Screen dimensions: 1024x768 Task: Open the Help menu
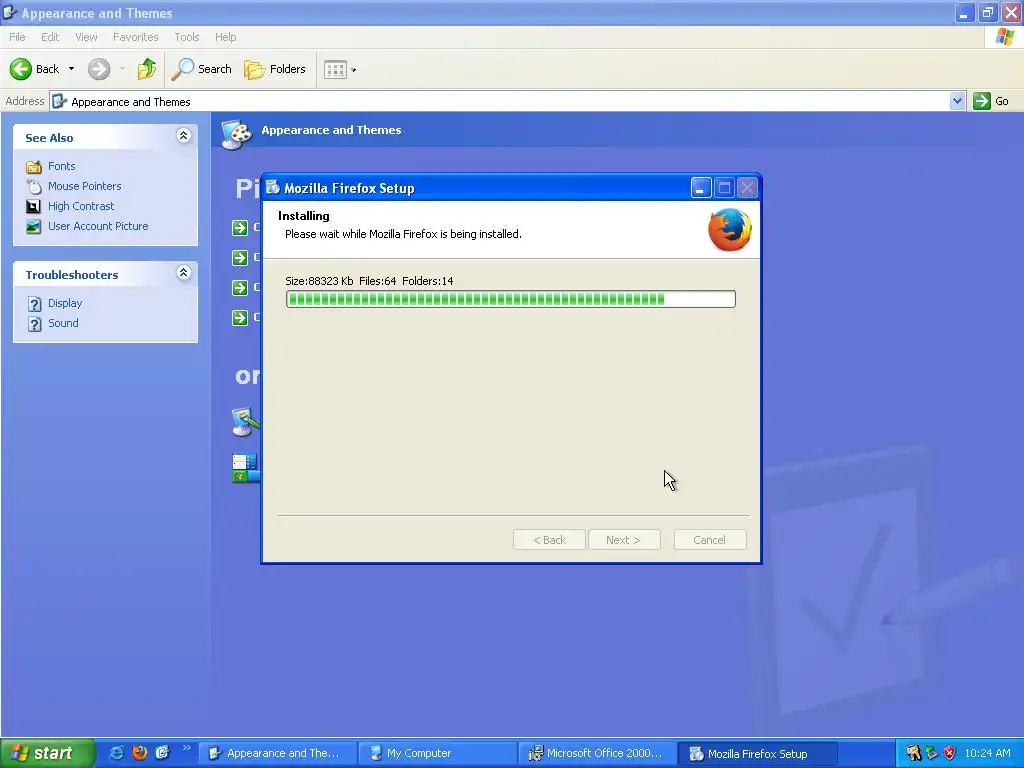[x=225, y=37]
